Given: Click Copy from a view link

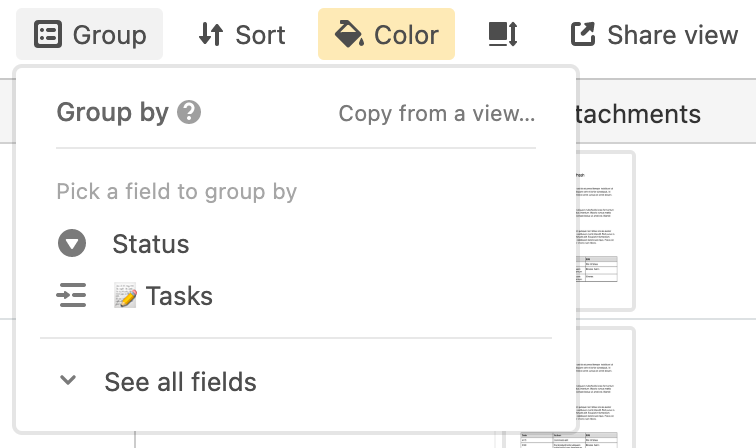Looking at the screenshot, I should [437, 114].
